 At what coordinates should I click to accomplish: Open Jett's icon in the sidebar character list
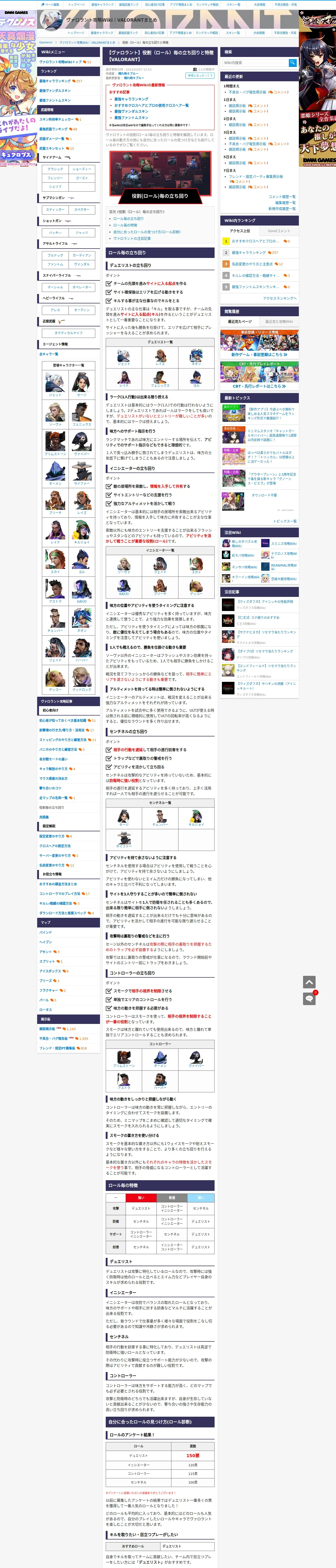click(55, 382)
